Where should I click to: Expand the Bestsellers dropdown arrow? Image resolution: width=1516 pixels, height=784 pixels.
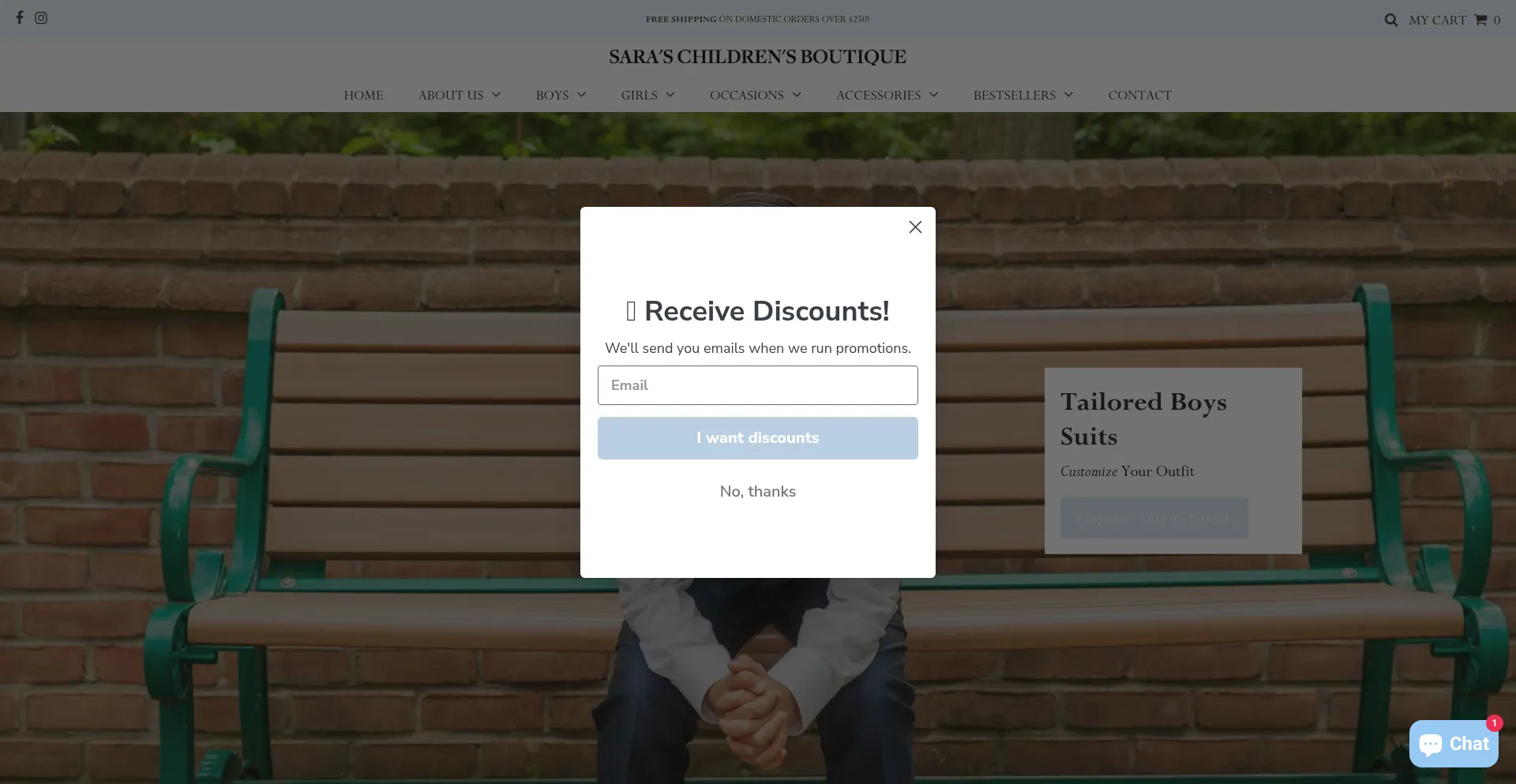1068,95
